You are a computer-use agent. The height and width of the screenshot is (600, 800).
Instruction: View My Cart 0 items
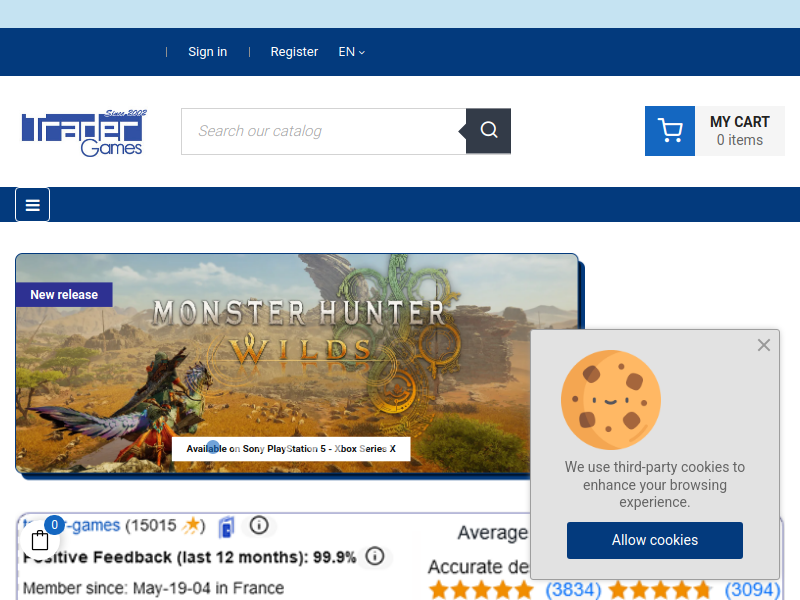click(x=739, y=131)
